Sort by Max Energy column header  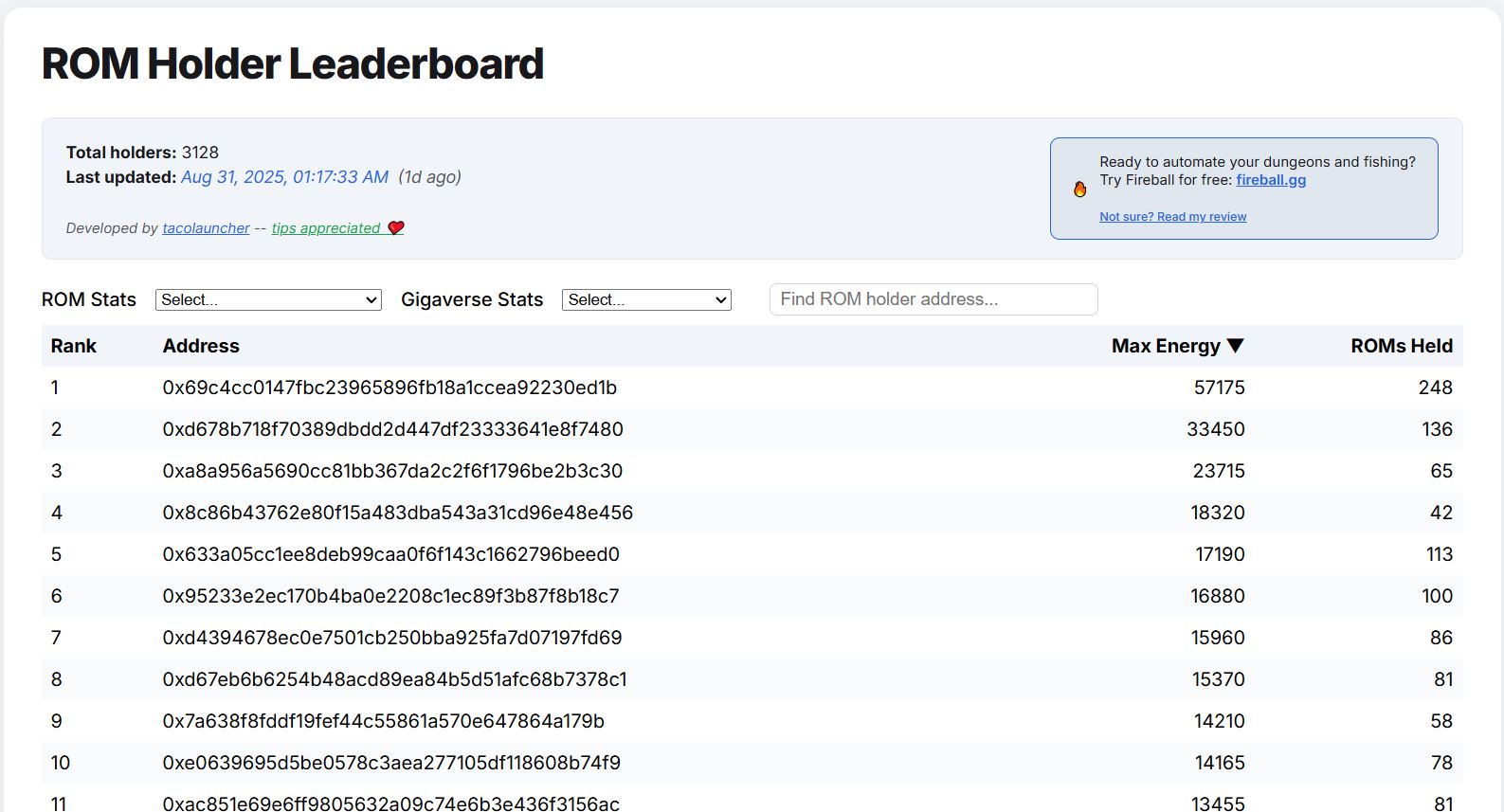coord(1166,346)
